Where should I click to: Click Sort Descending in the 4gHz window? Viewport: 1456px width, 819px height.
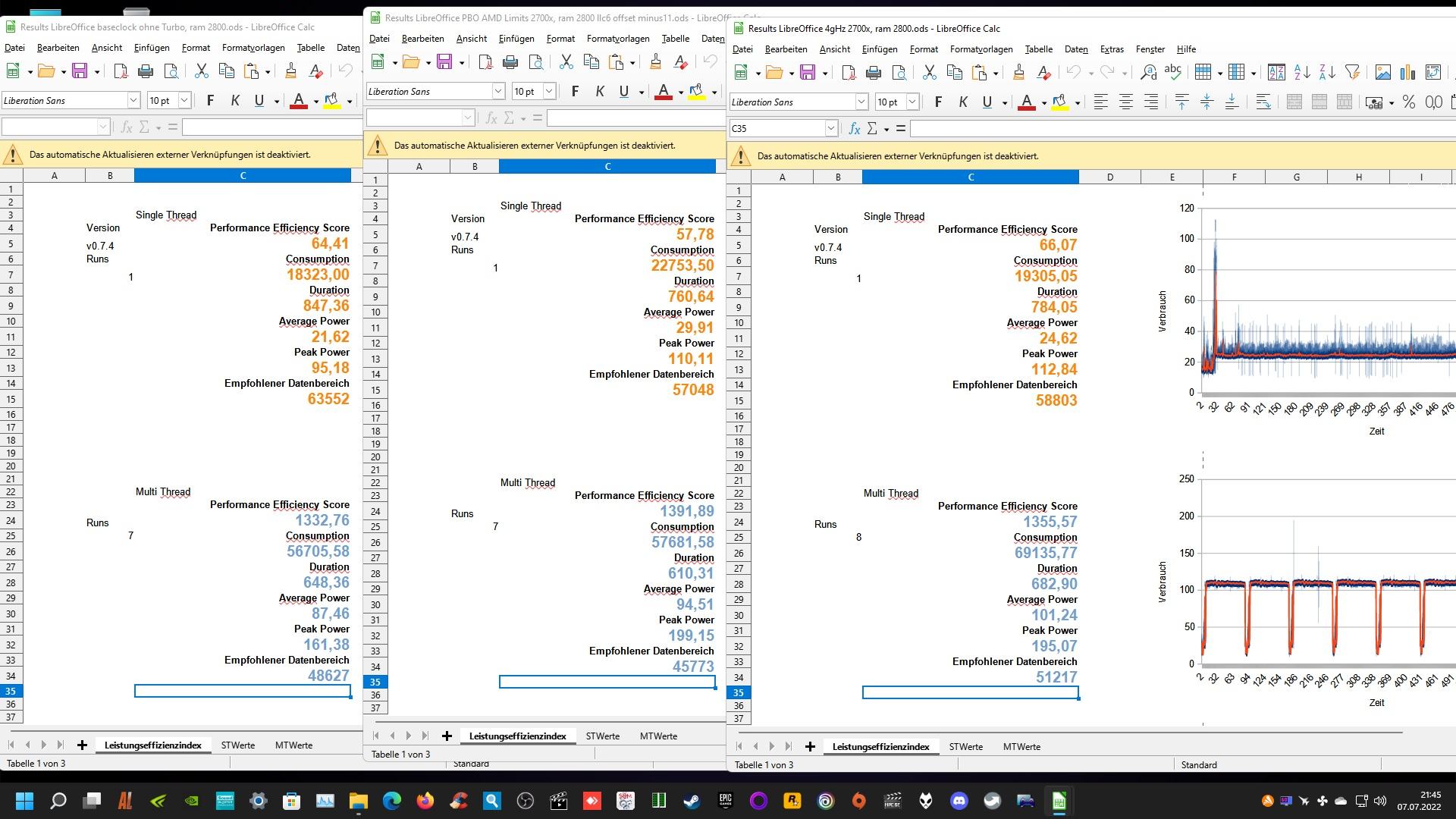pyautogui.click(x=1327, y=73)
